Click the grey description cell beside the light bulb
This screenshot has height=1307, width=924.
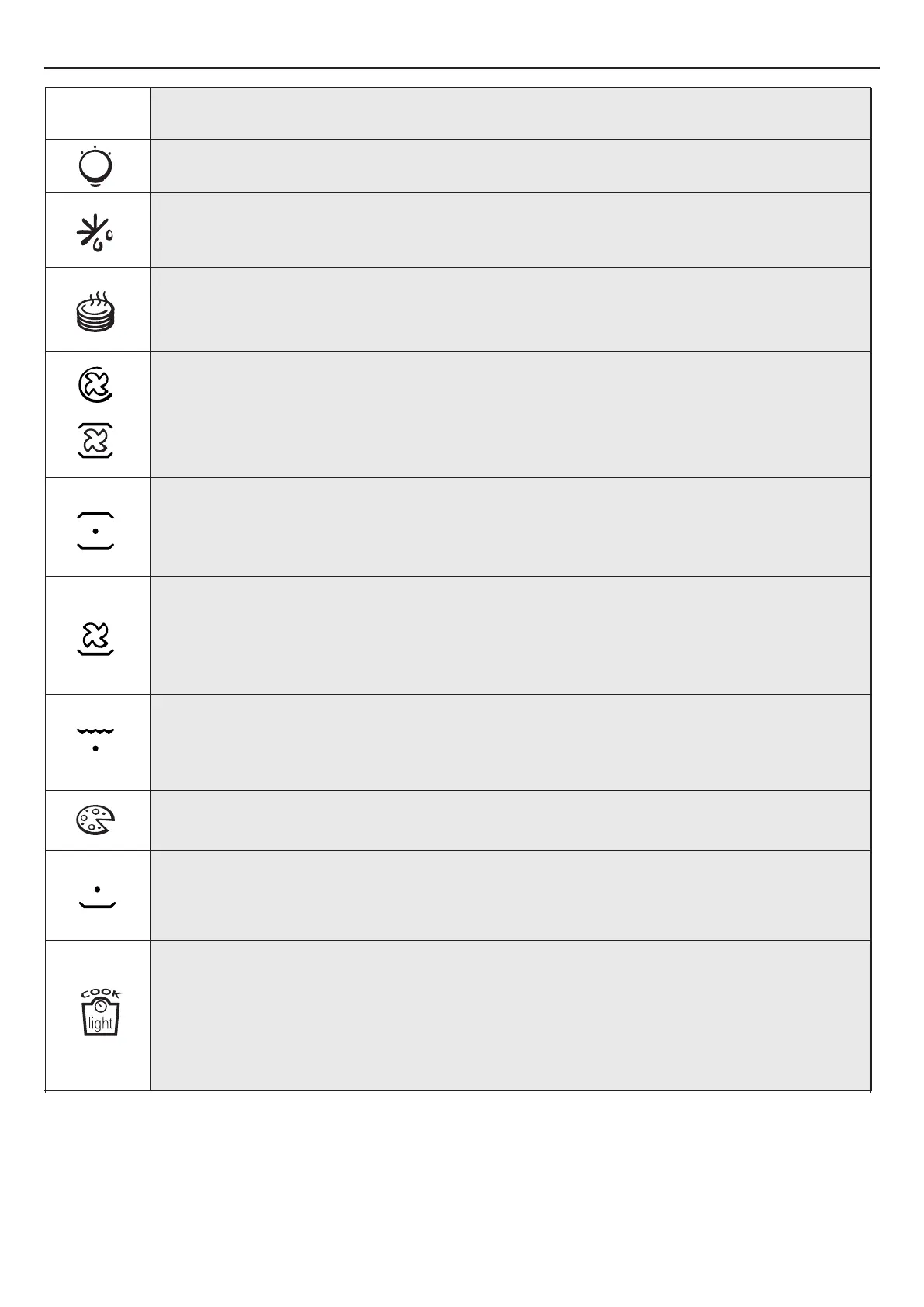[x=510, y=166]
